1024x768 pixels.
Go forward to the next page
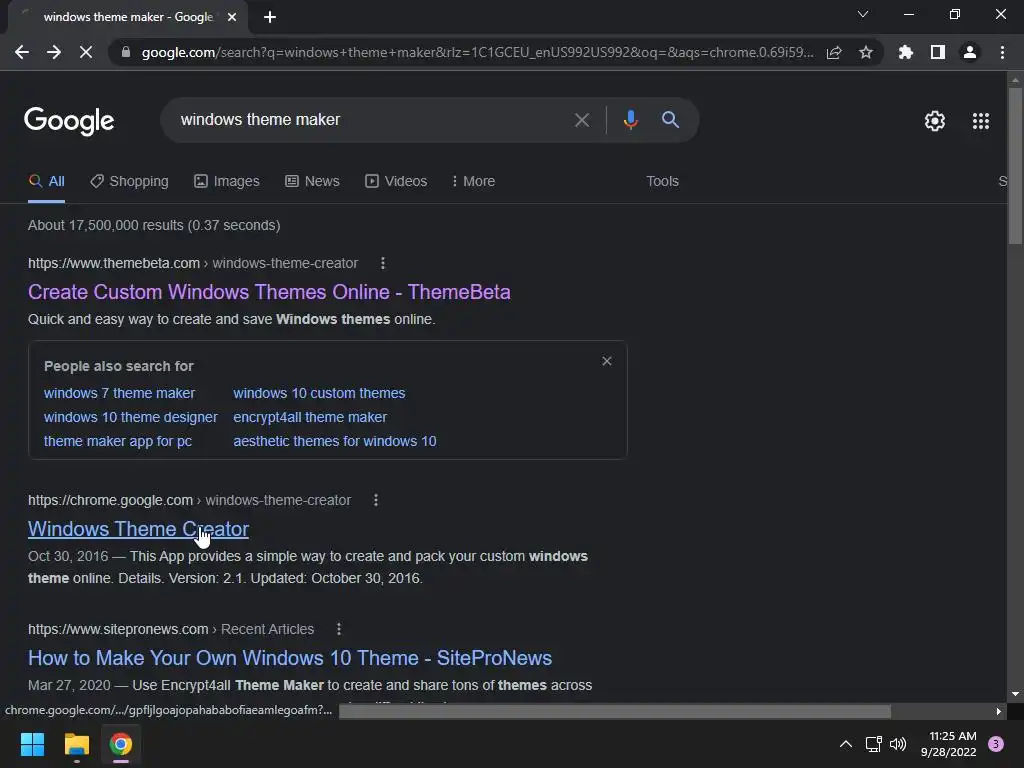point(54,52)
